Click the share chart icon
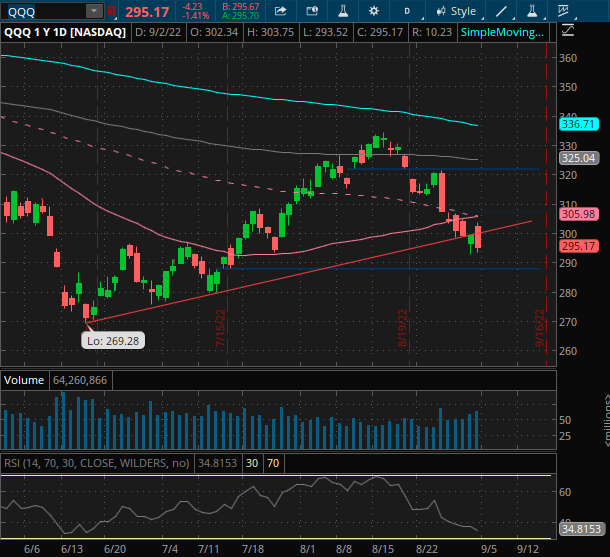 280,11
